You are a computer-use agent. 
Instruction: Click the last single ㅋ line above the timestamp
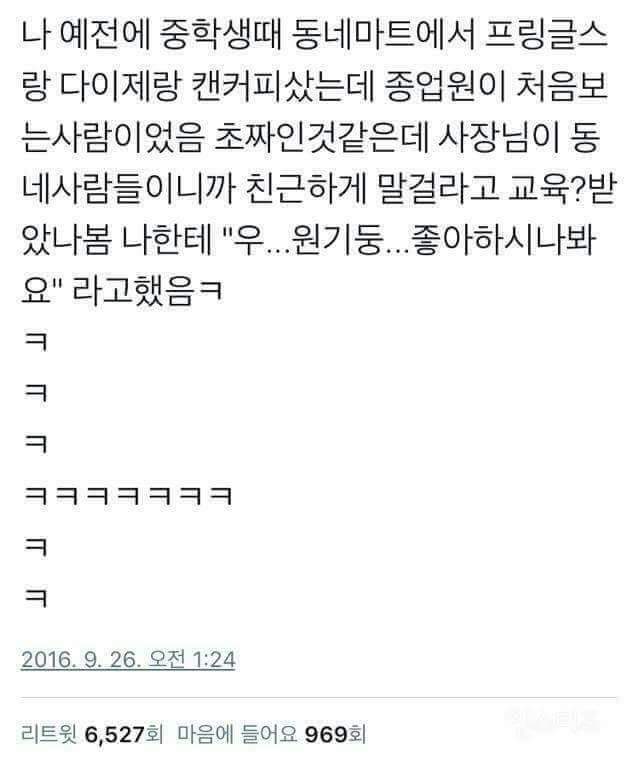coord(36,598)
